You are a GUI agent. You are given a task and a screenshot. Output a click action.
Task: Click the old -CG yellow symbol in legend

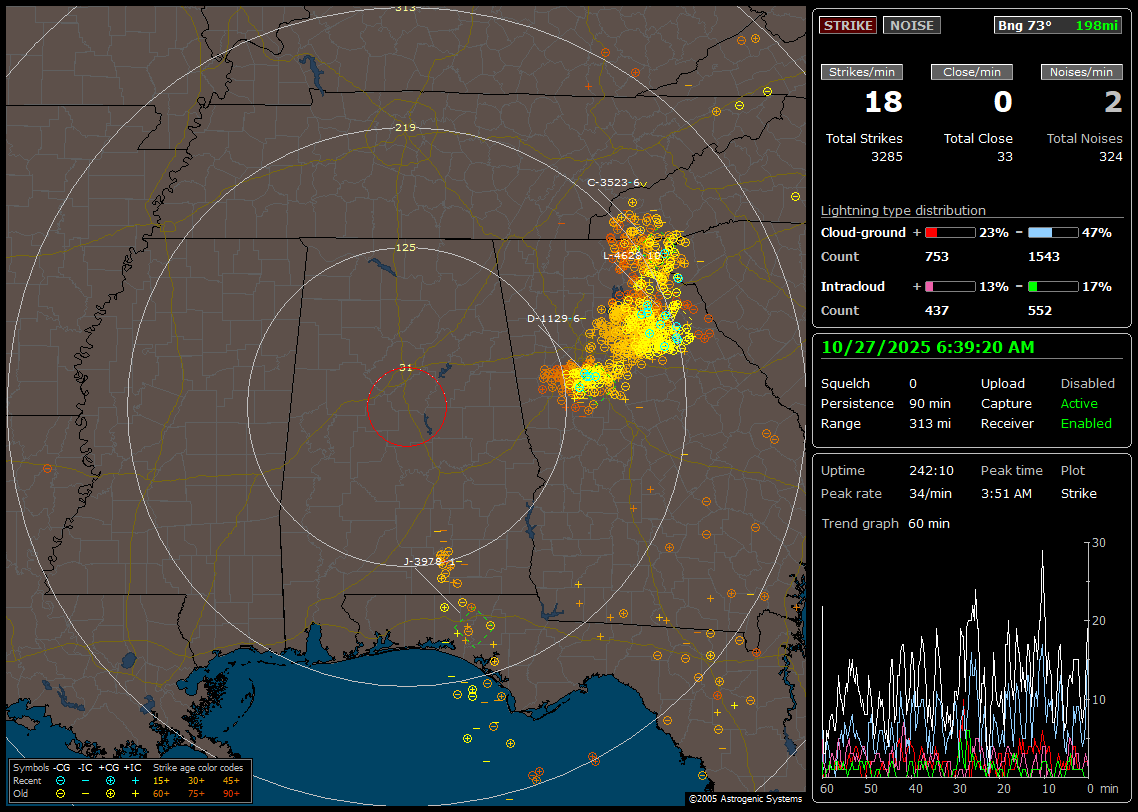61,793
